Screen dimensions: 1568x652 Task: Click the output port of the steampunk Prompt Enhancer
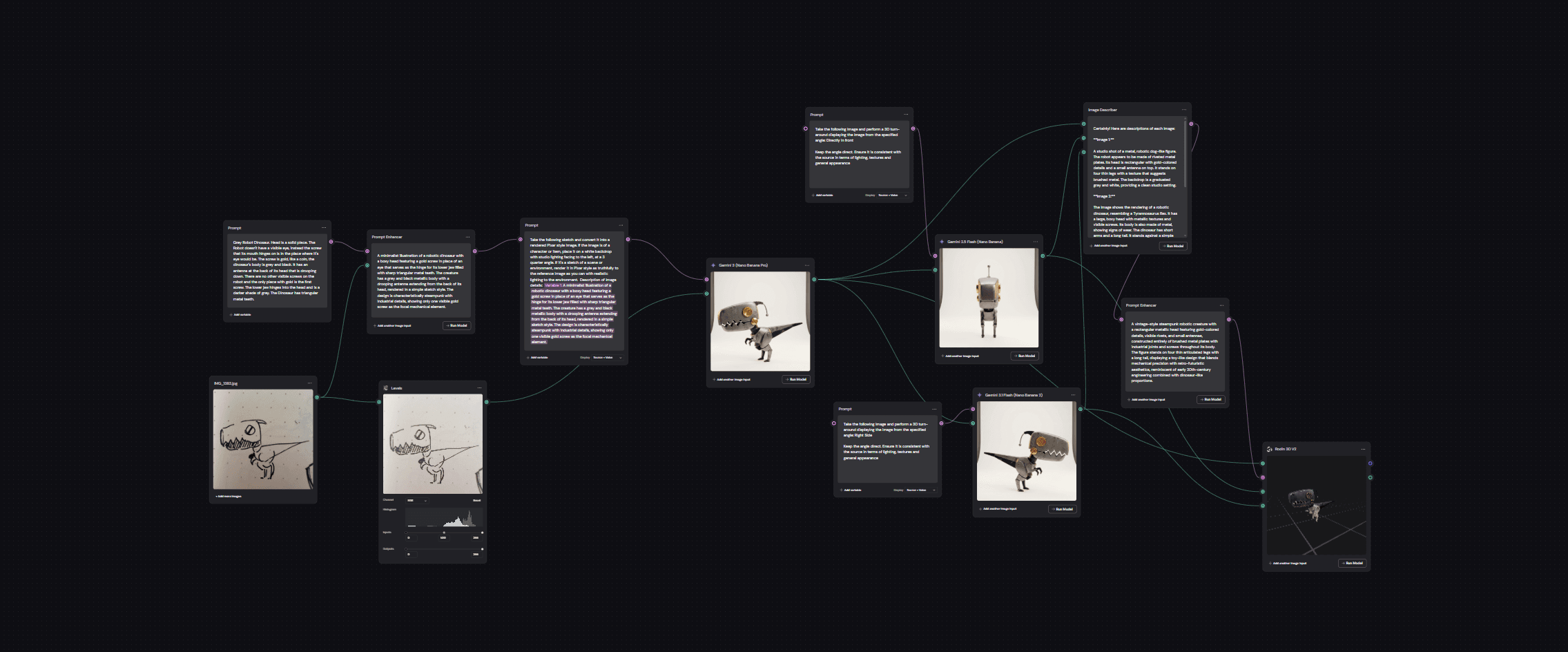tap(1229, 320)
